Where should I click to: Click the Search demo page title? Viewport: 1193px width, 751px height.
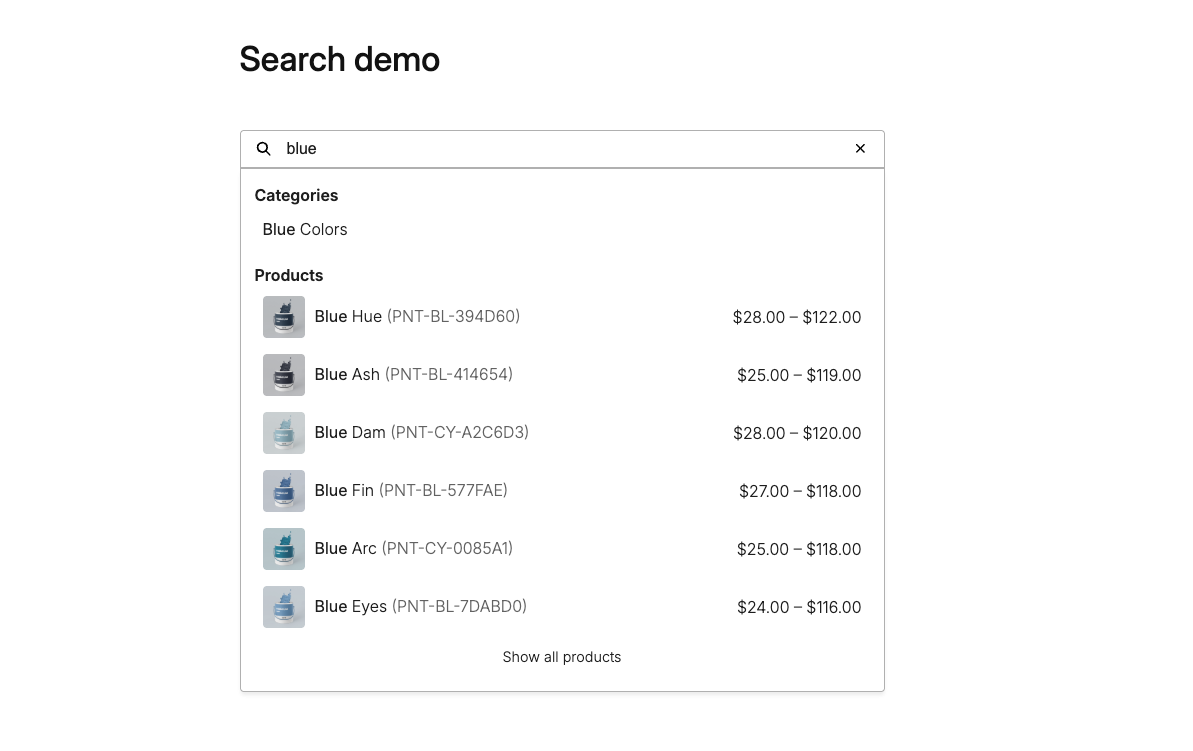tap(339, 59)
